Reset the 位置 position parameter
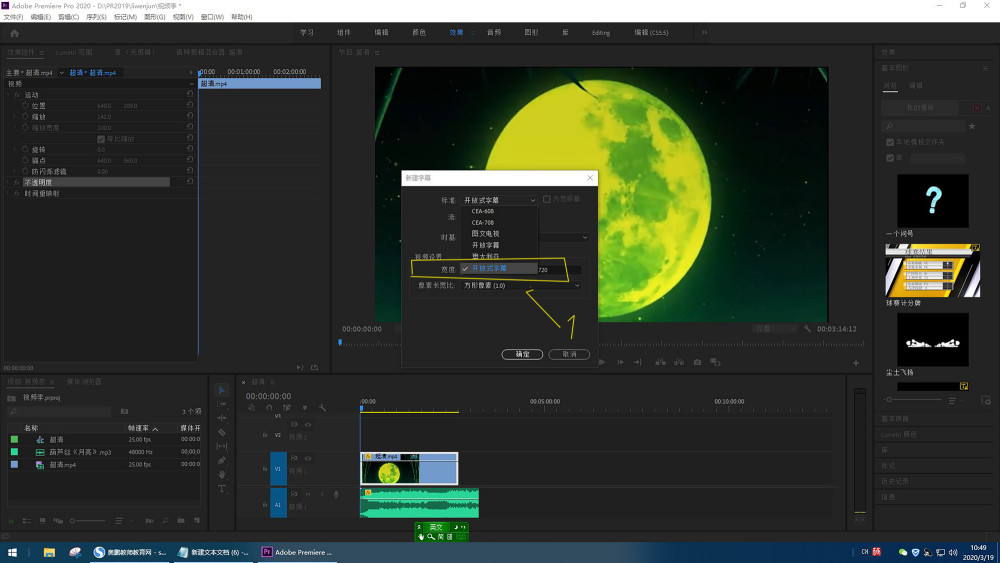 (190, 105)
